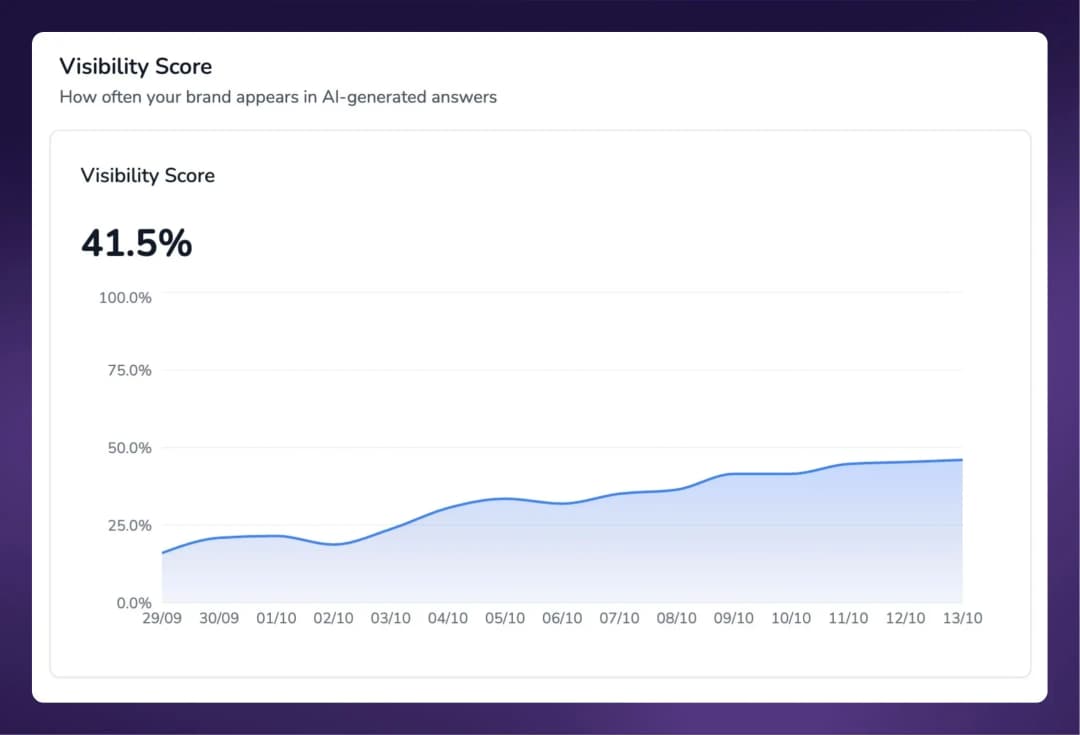Click the 100.0% y-axis label
The height and width of the screenshot is (735, 1080).
pyautogui.click(x=125, y=298)
